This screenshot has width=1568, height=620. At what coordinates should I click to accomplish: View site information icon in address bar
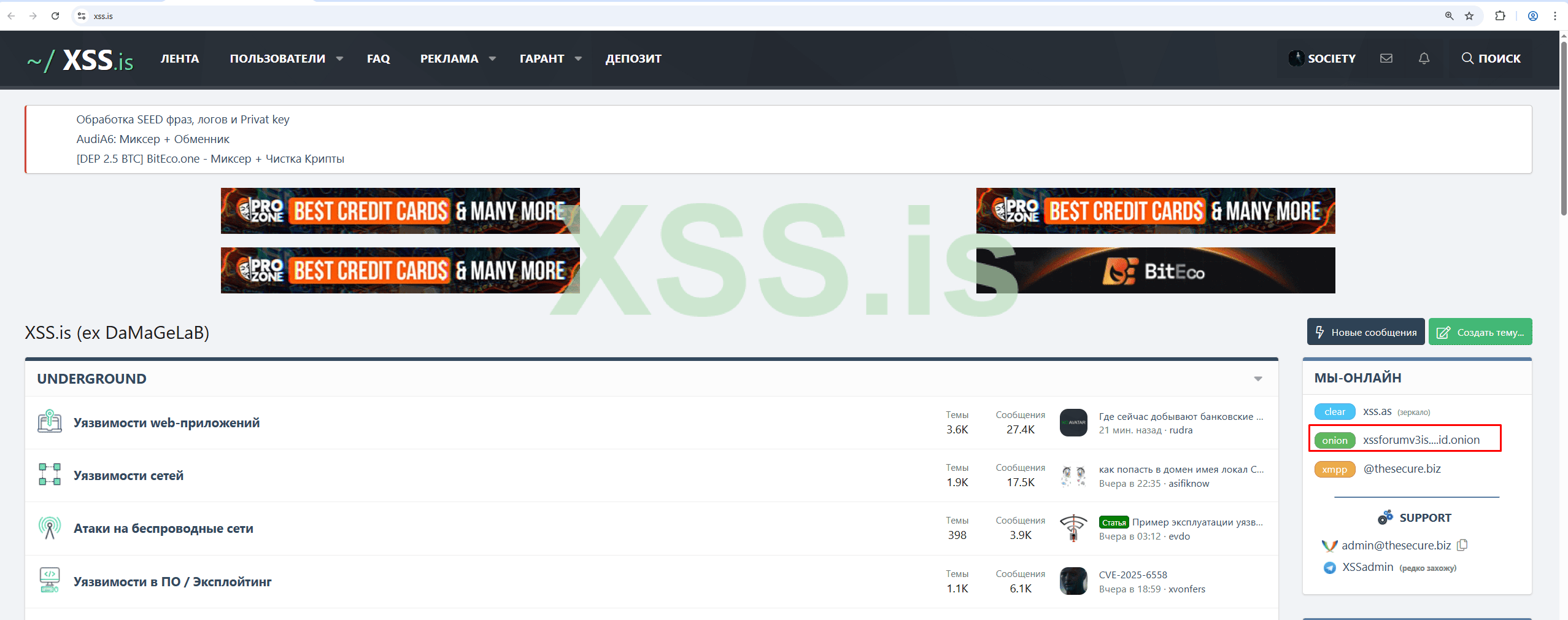pyautogui.click(x=82, y=16)
